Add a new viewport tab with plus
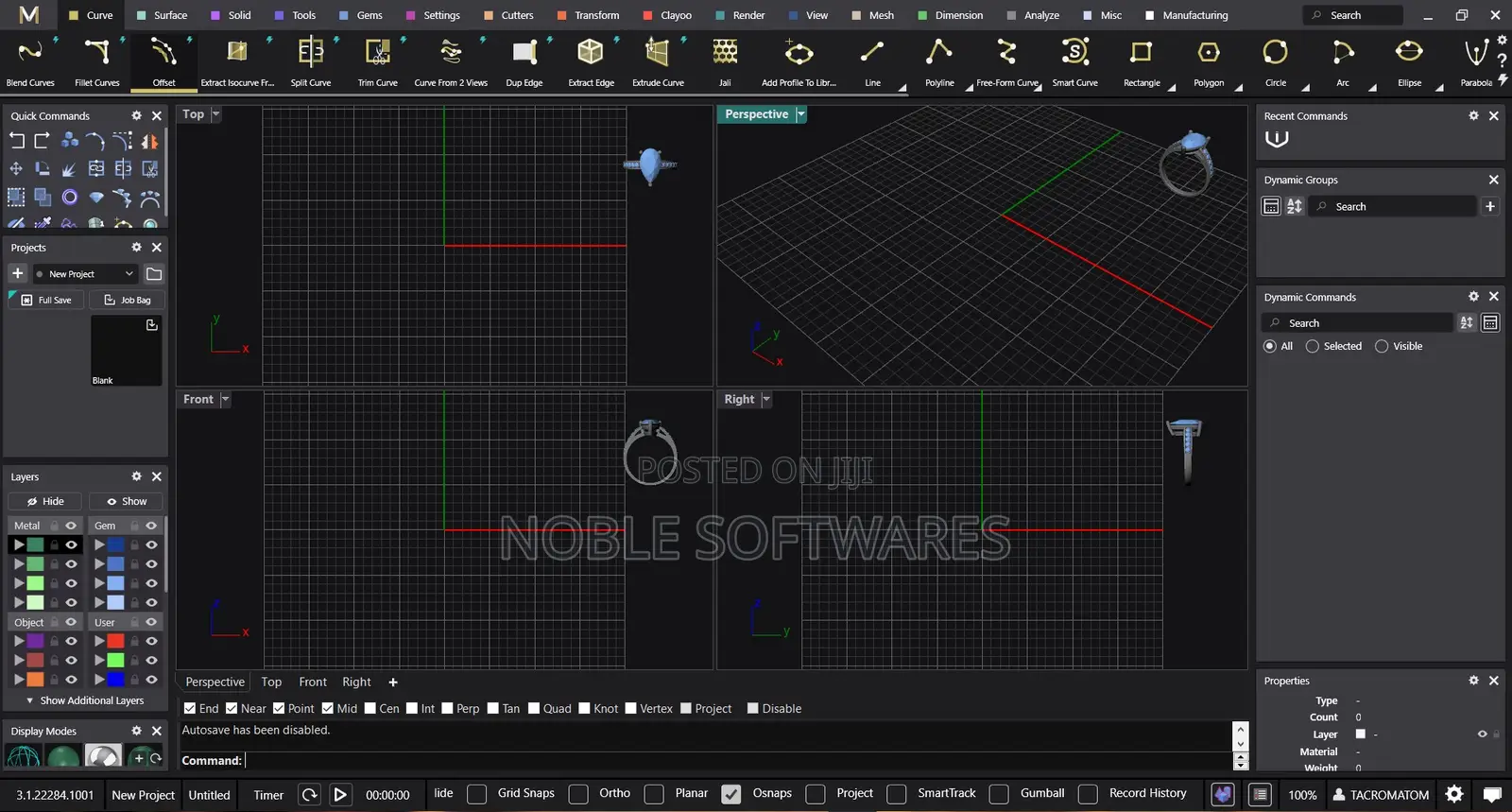The width and height of the screenshot is (1512, 812). [393, 682]
